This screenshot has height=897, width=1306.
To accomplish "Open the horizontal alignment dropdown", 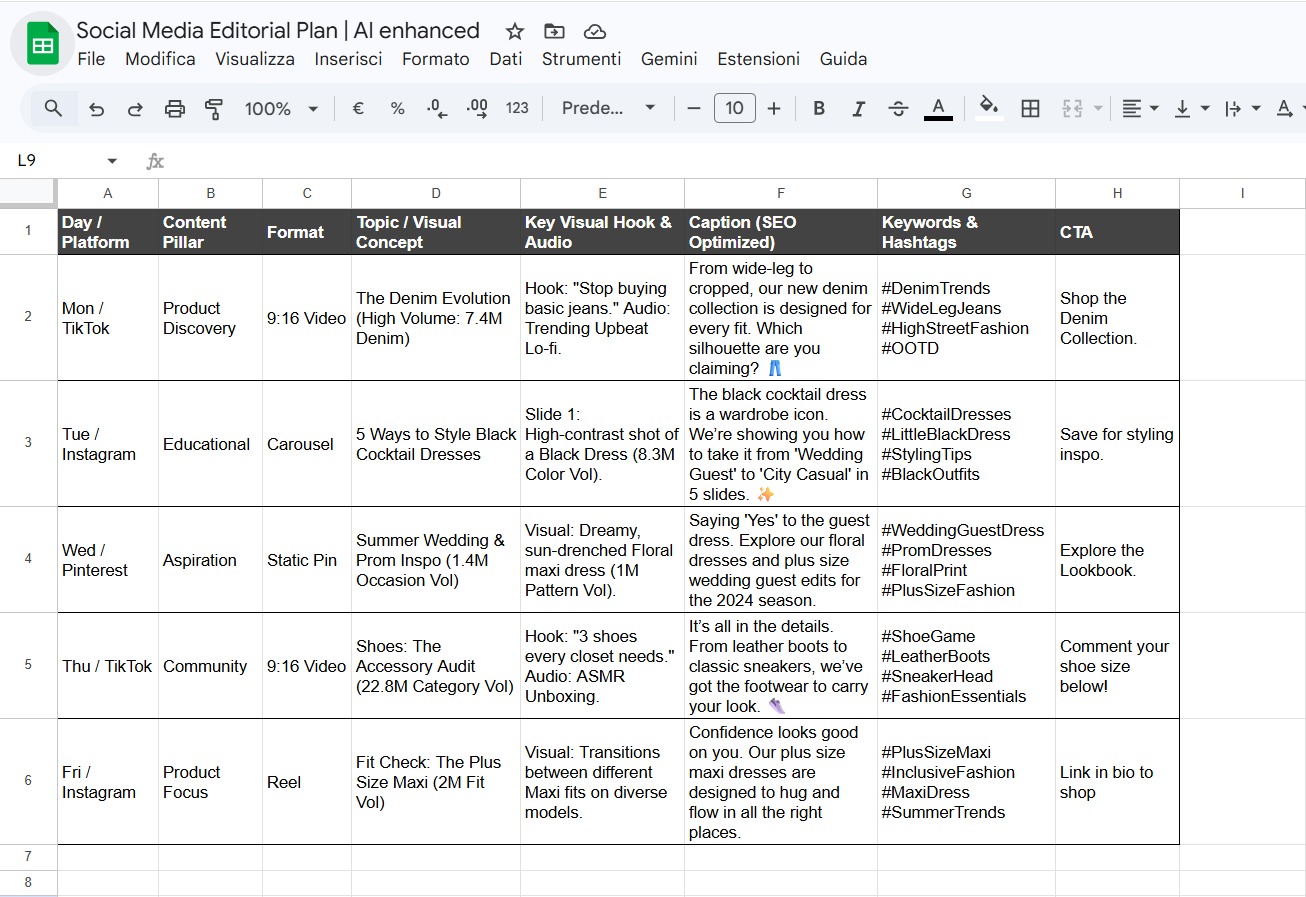I will pos(1138,108).
